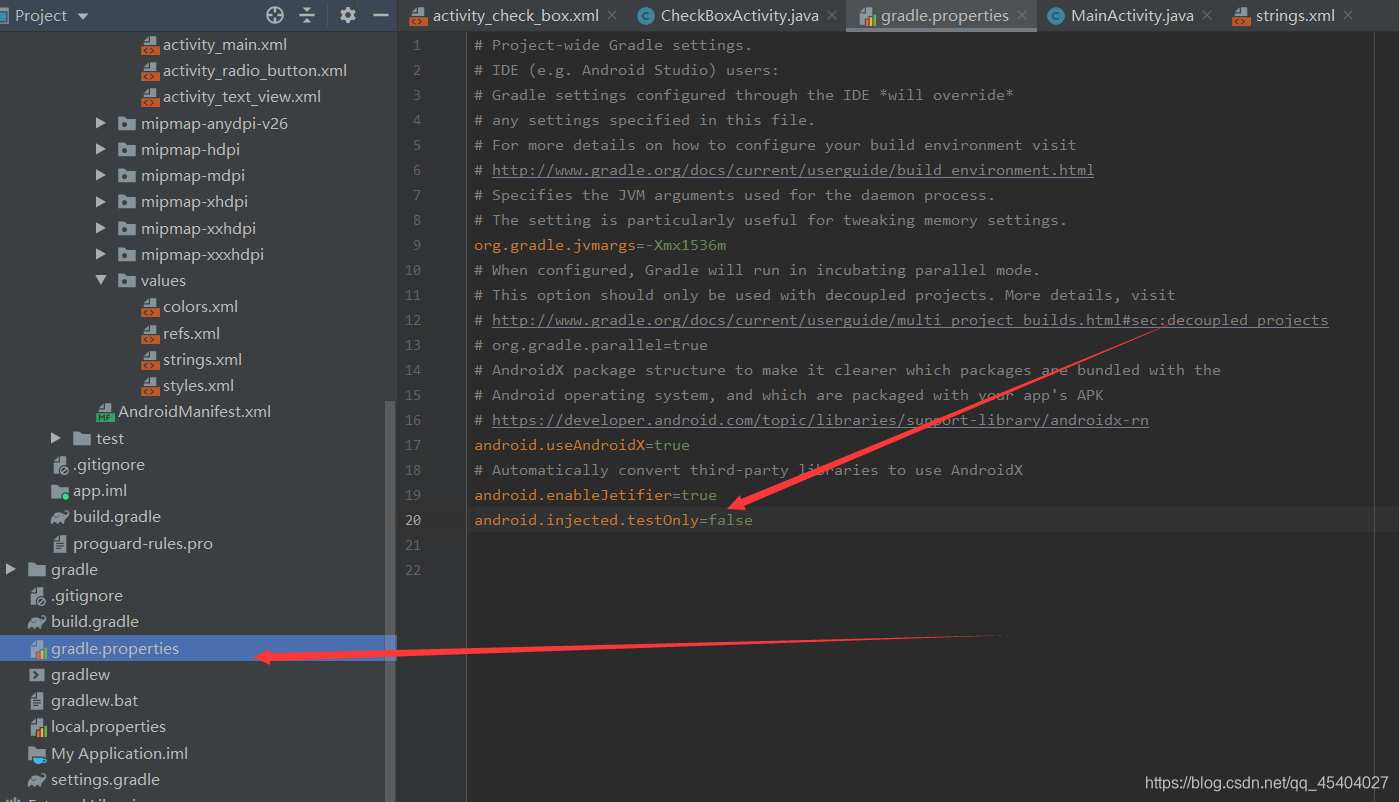Open the developer.android.com androidx-rn link

[x=819, y=420]
